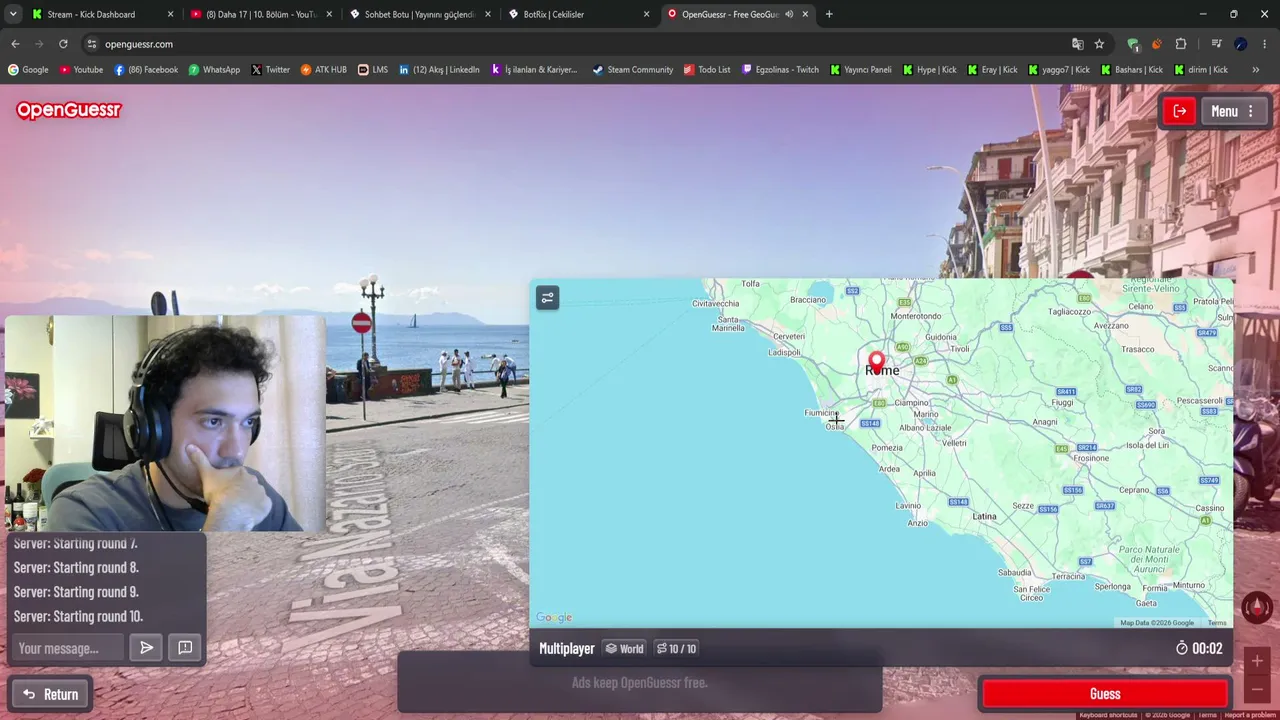The width and height of the screenshot is (1280, 720).
Task: Open the LMS bookmark
Action: (x=373, y=70)
